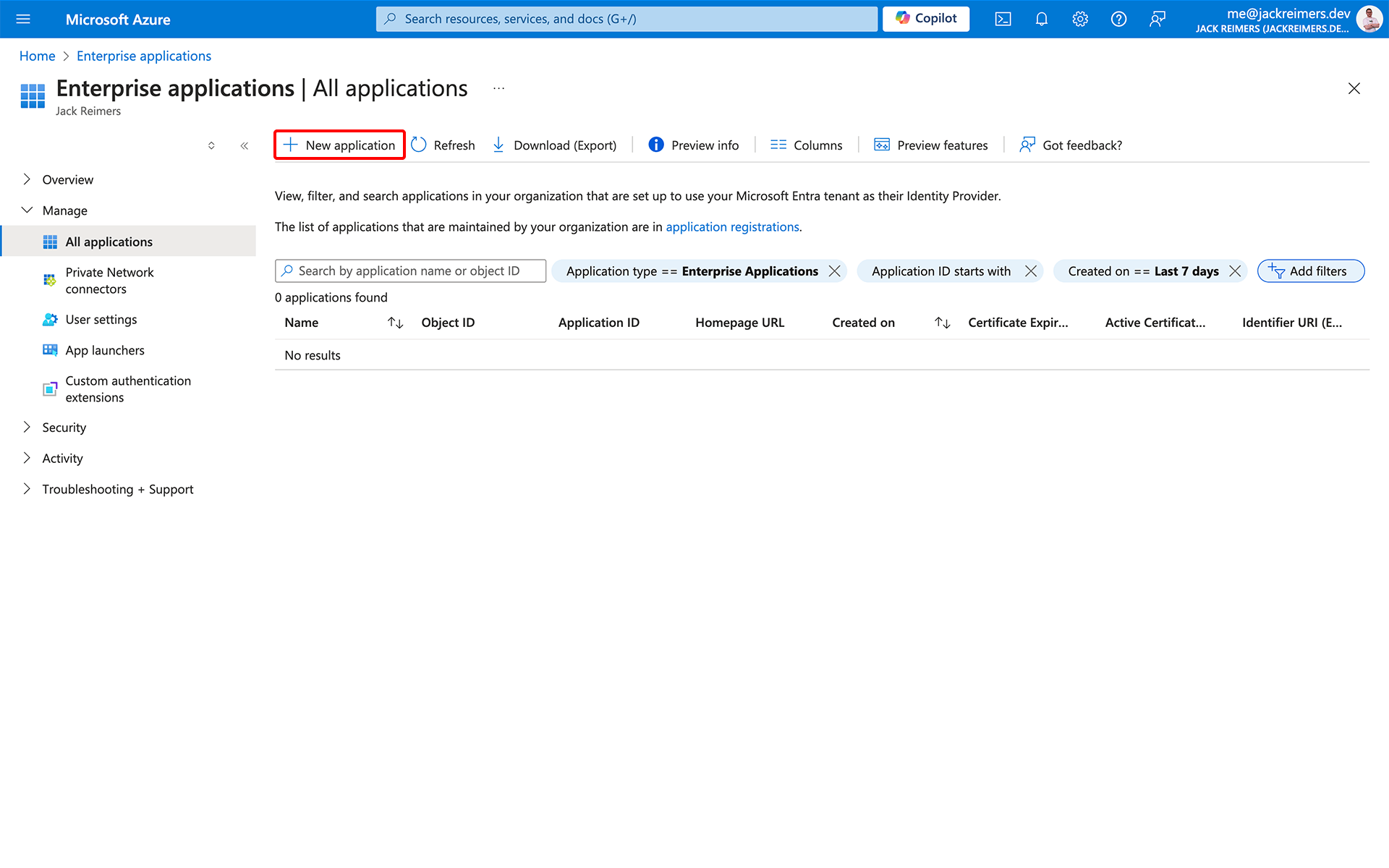
Task: Click Homepage URL column header
Action: (x=739, y=323)
